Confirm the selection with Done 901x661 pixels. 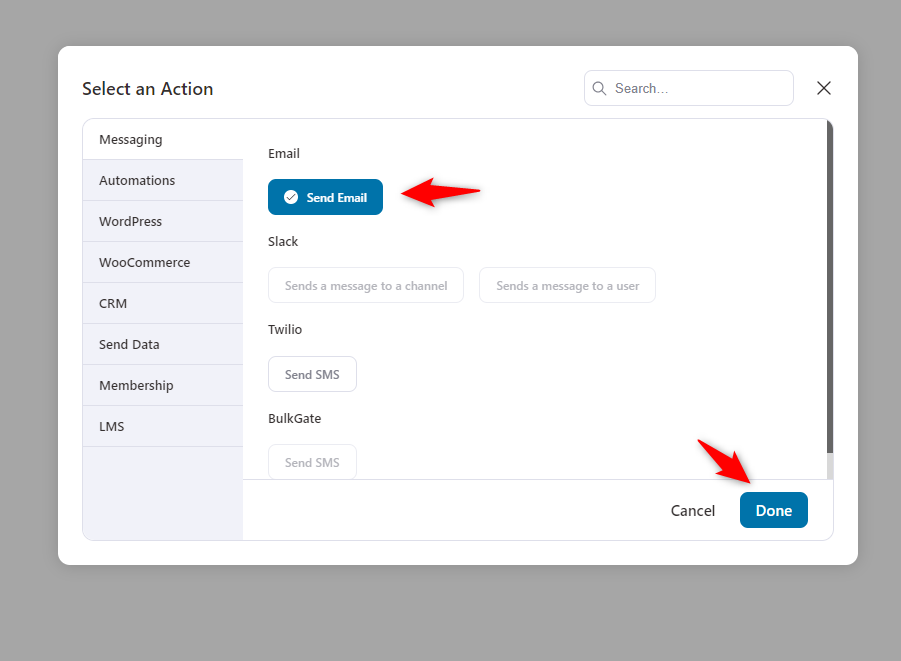point(773,510)
